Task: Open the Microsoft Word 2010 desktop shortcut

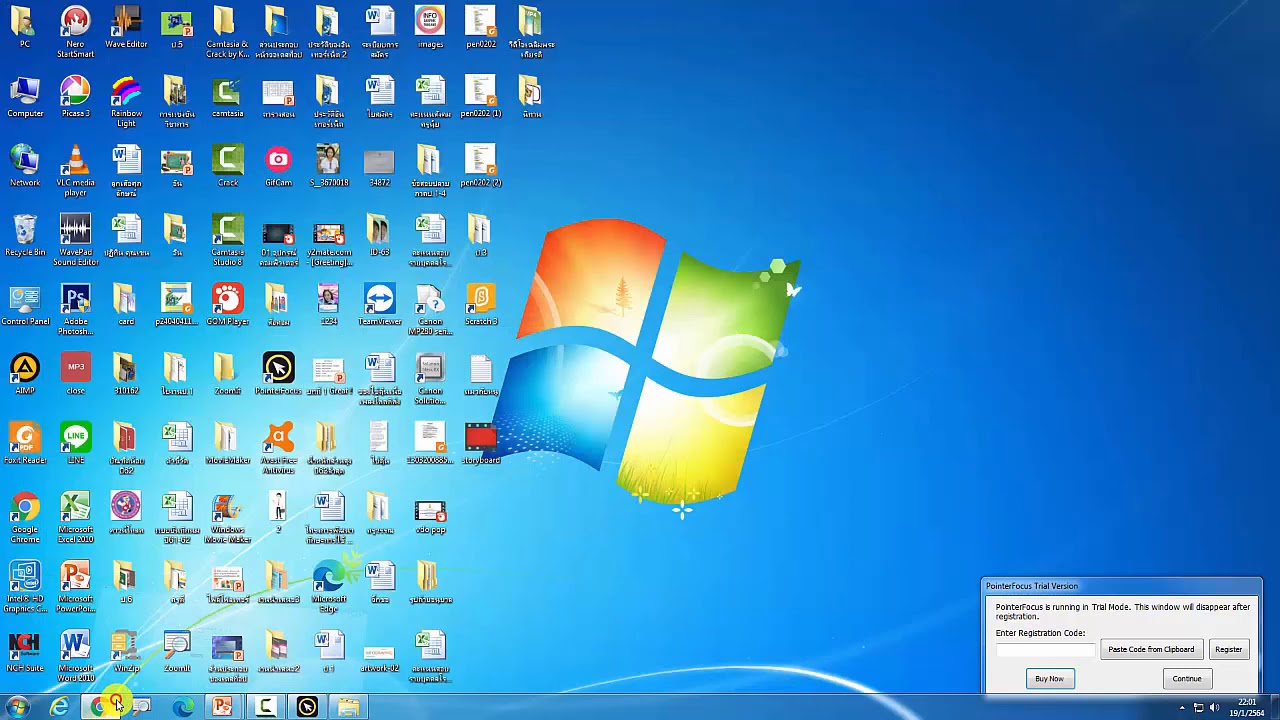Action: [75, 656]
